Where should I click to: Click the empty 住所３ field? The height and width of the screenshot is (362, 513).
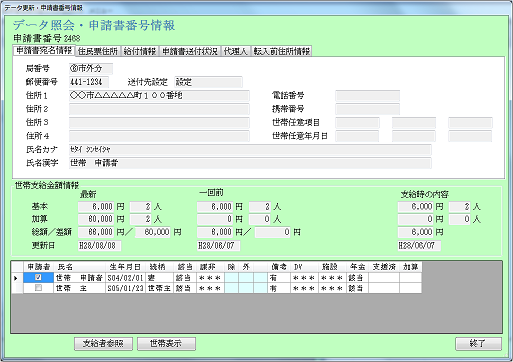(x=159, y=123)
